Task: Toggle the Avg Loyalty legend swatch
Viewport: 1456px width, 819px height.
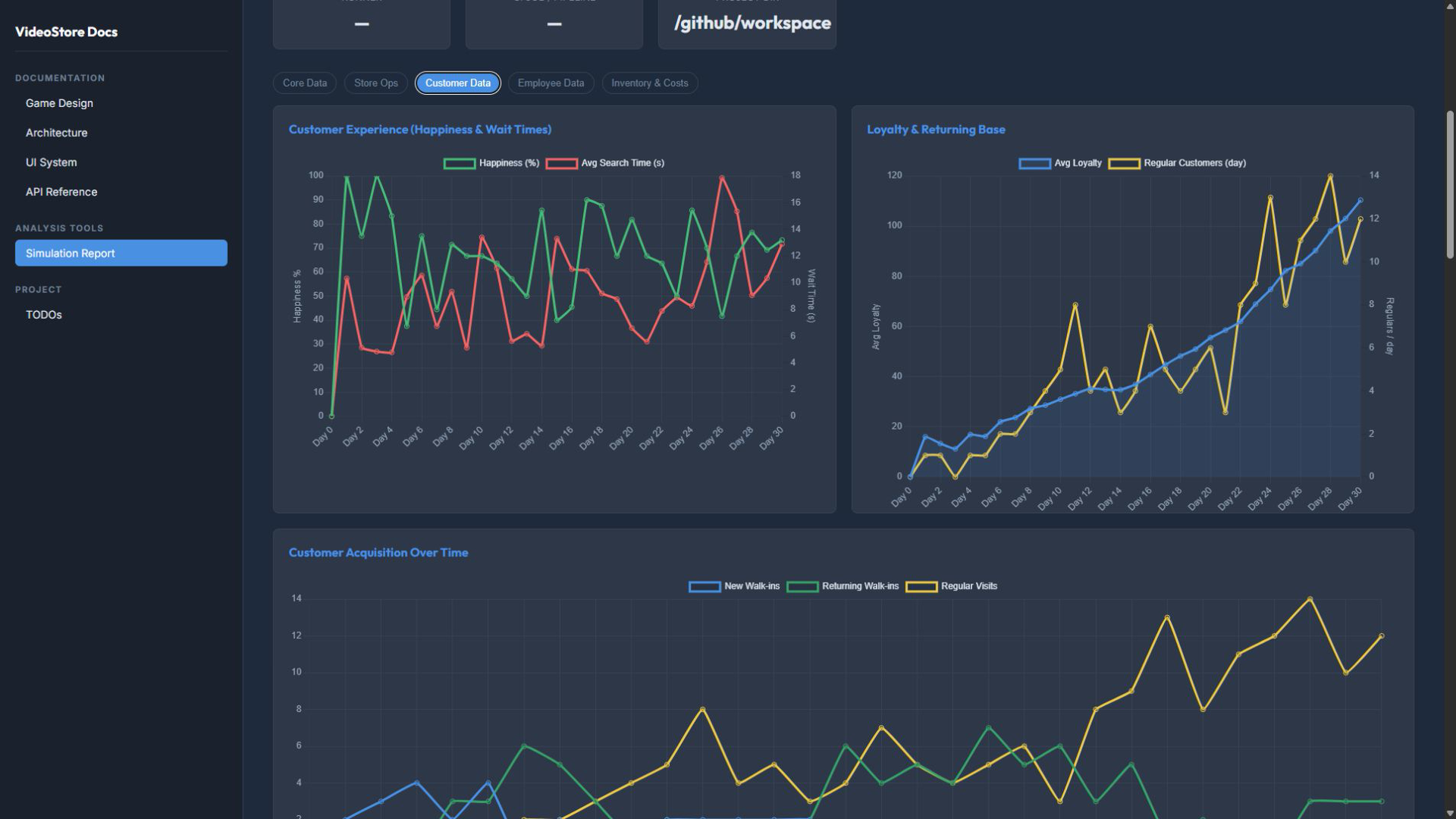Action: [1034, 163]
